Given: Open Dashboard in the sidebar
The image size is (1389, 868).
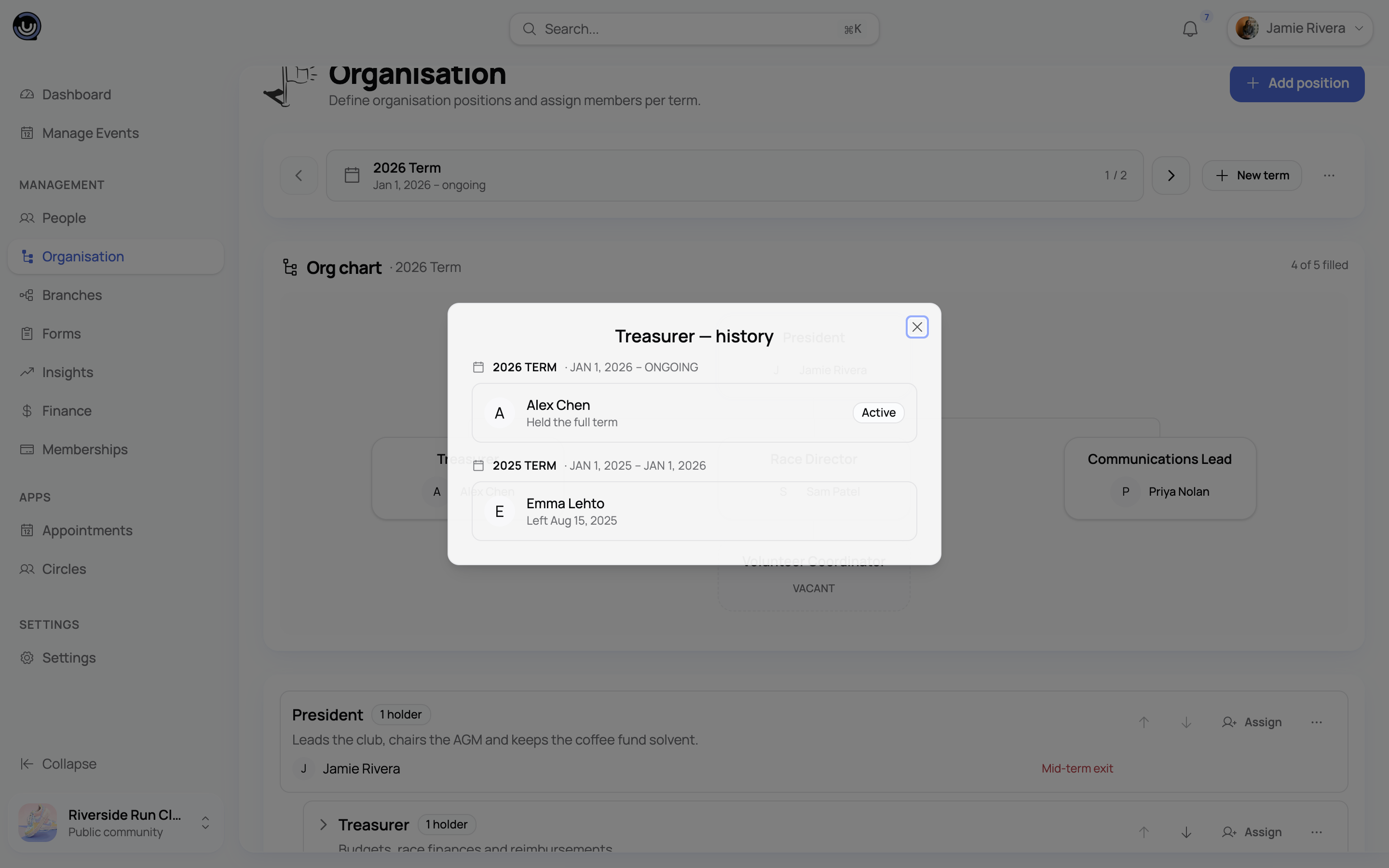Looking at the screenshot, I should pos(115,94).
